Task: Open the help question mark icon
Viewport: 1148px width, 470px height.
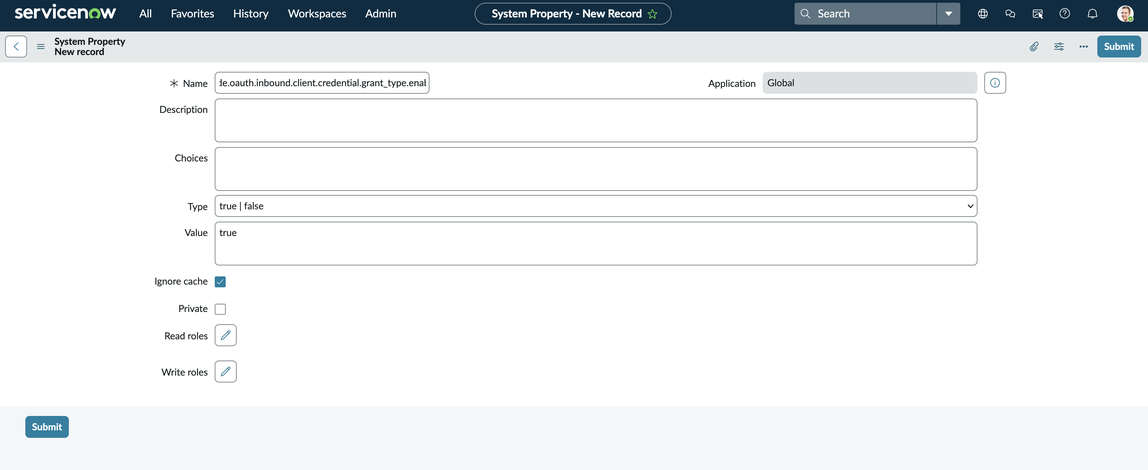Action: pyautogui.click(x=1065, y=14)
